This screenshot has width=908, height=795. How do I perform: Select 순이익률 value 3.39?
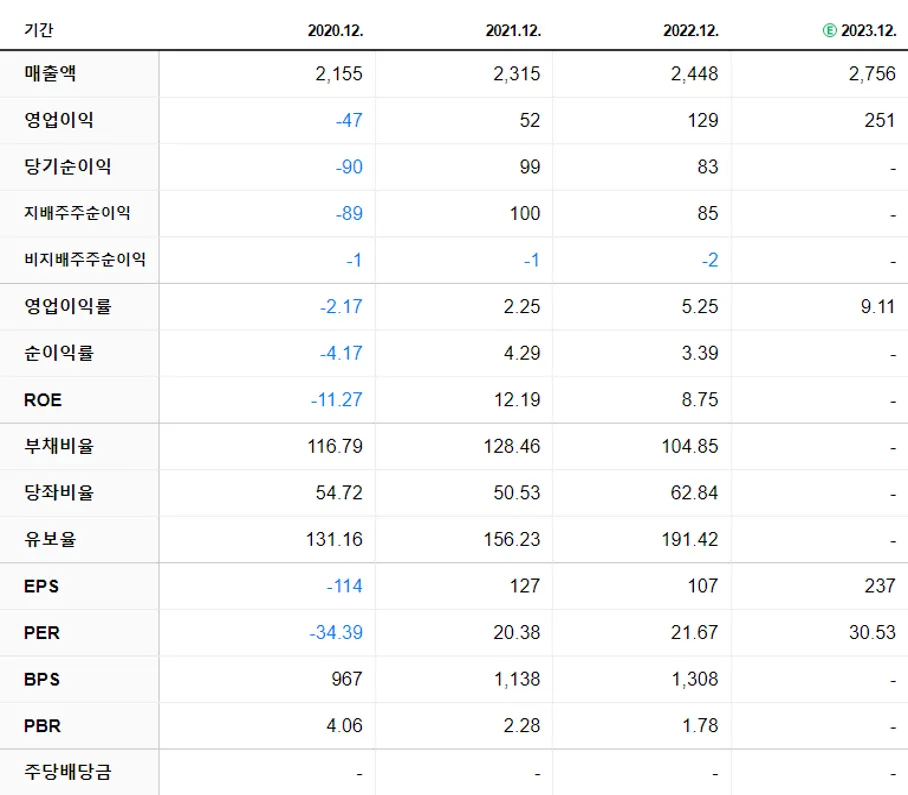(x=700, y=353)
